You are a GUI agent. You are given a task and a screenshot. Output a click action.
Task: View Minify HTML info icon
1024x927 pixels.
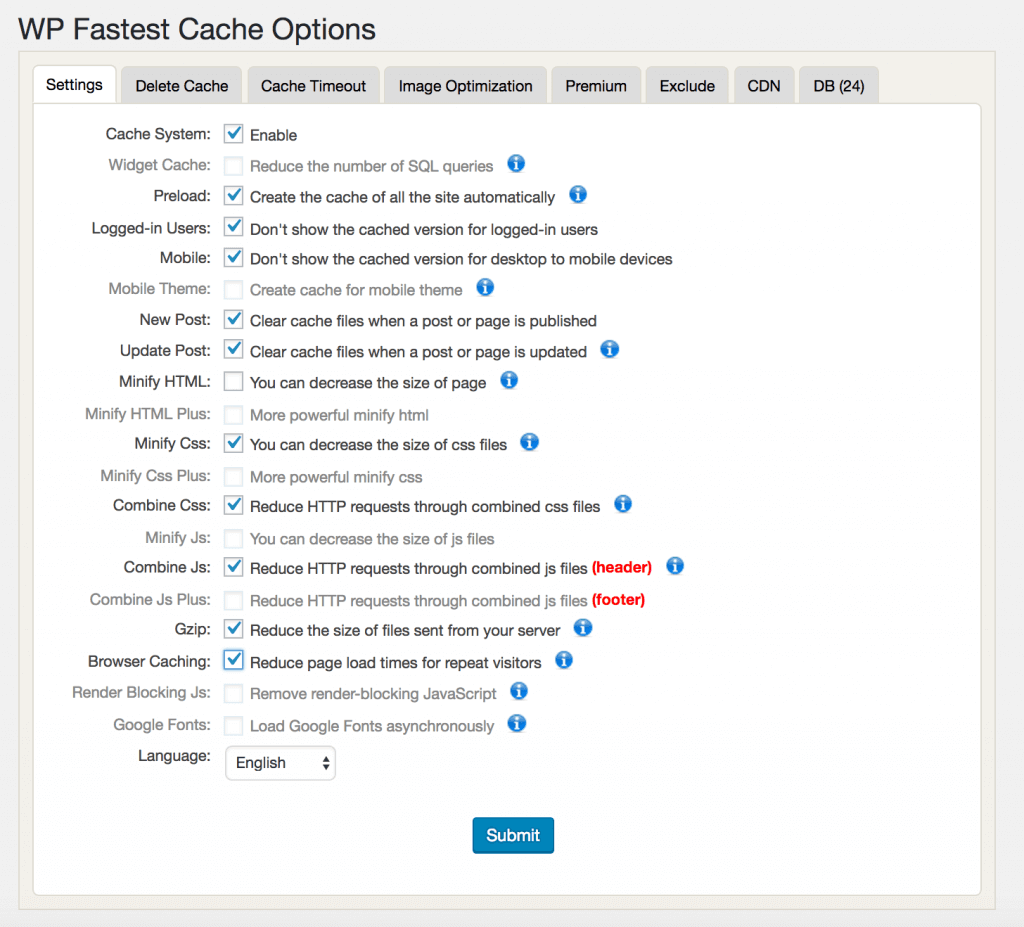(x=509, y=380)
